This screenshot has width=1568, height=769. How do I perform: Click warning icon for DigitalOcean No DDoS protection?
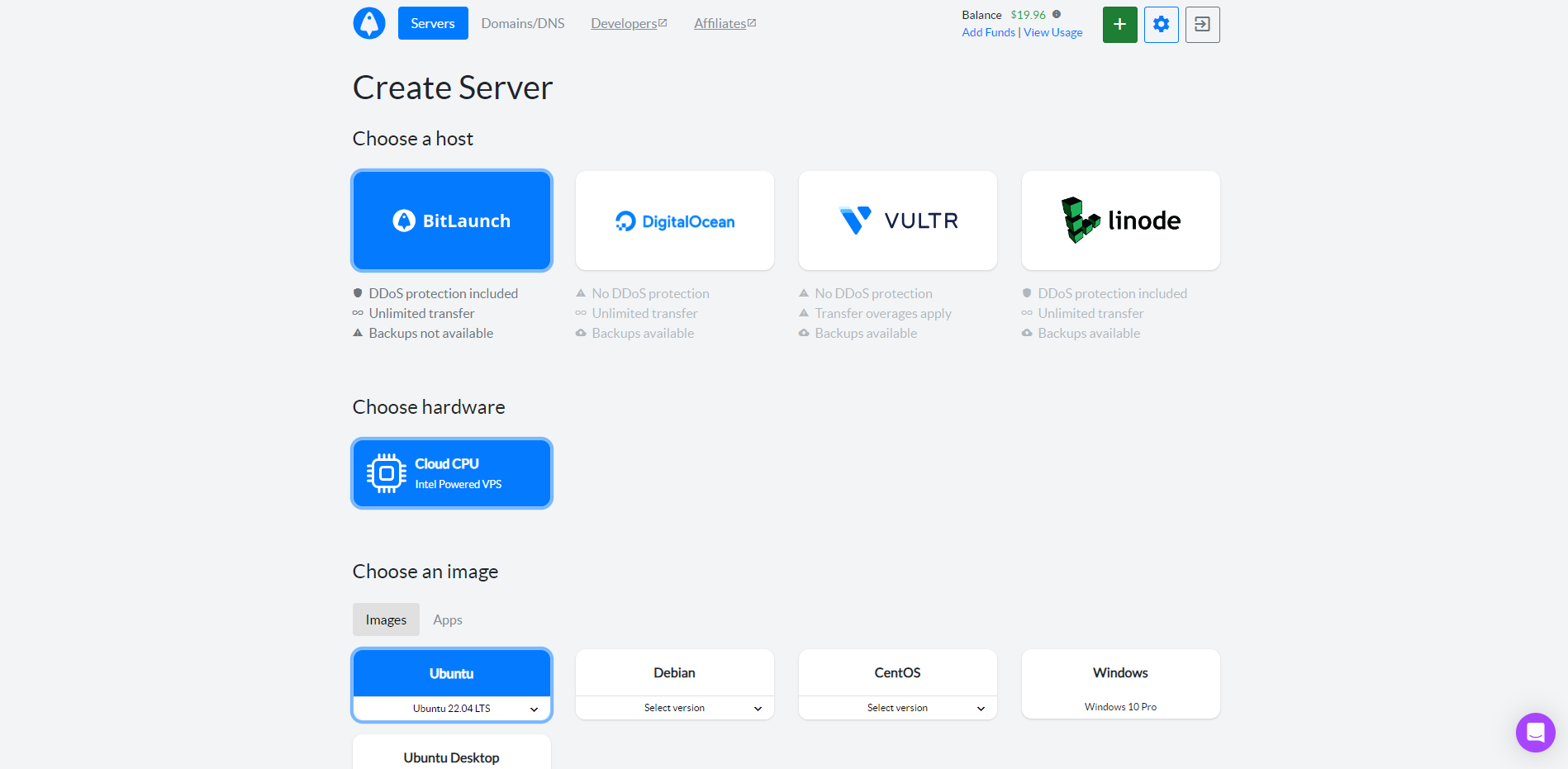[x=581, y=293]
